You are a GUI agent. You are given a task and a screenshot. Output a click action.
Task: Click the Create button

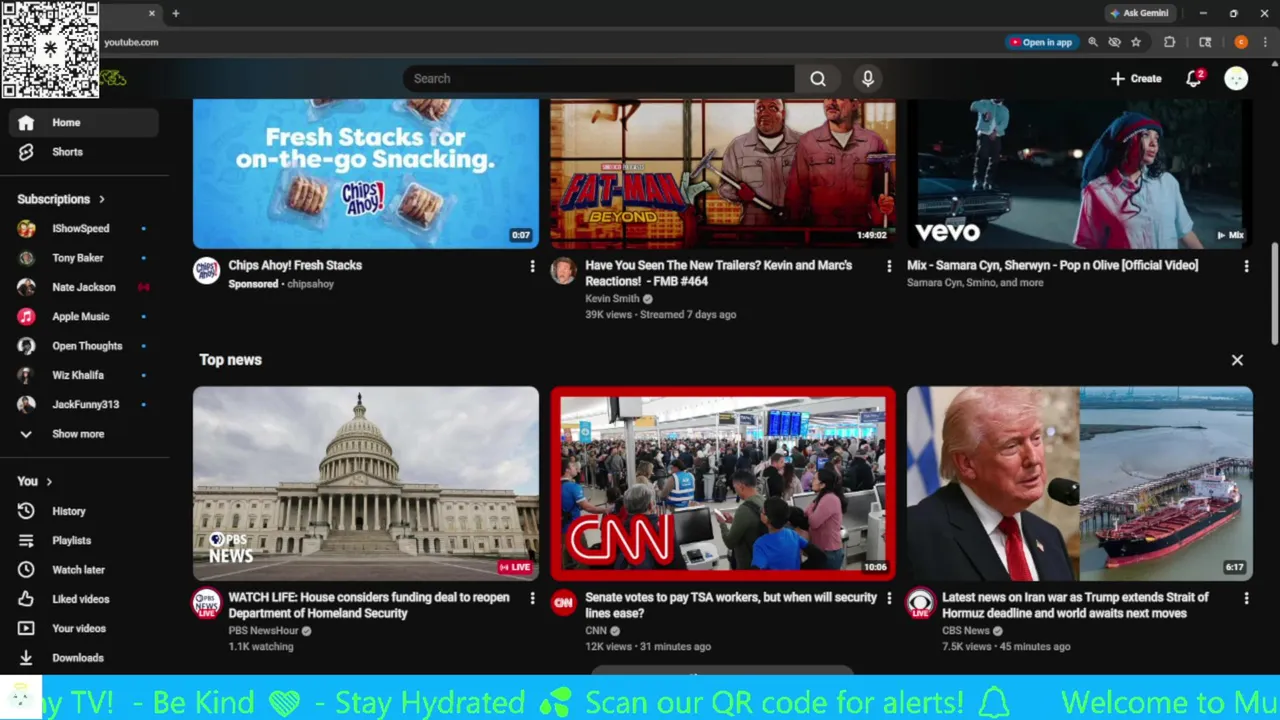1136,79
